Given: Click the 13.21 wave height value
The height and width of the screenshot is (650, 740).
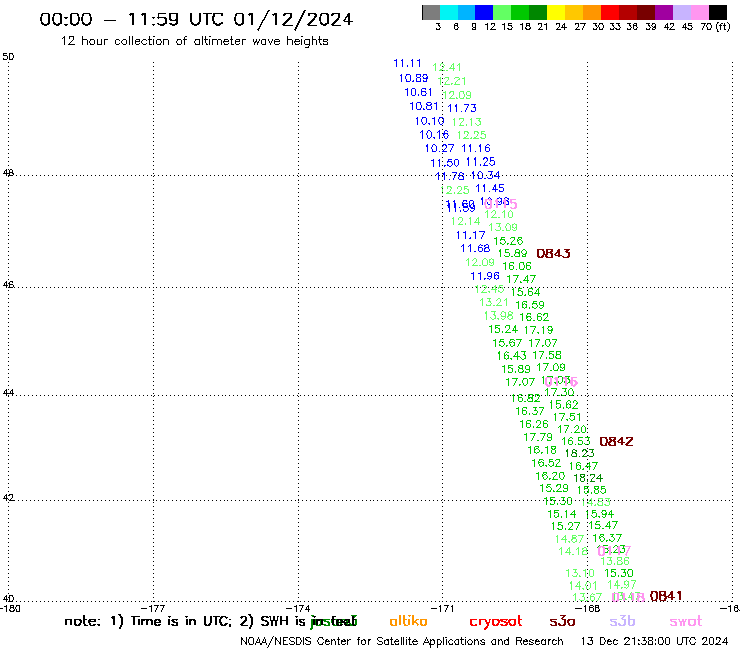Looking at the screenshot, I should pos(494,302).
